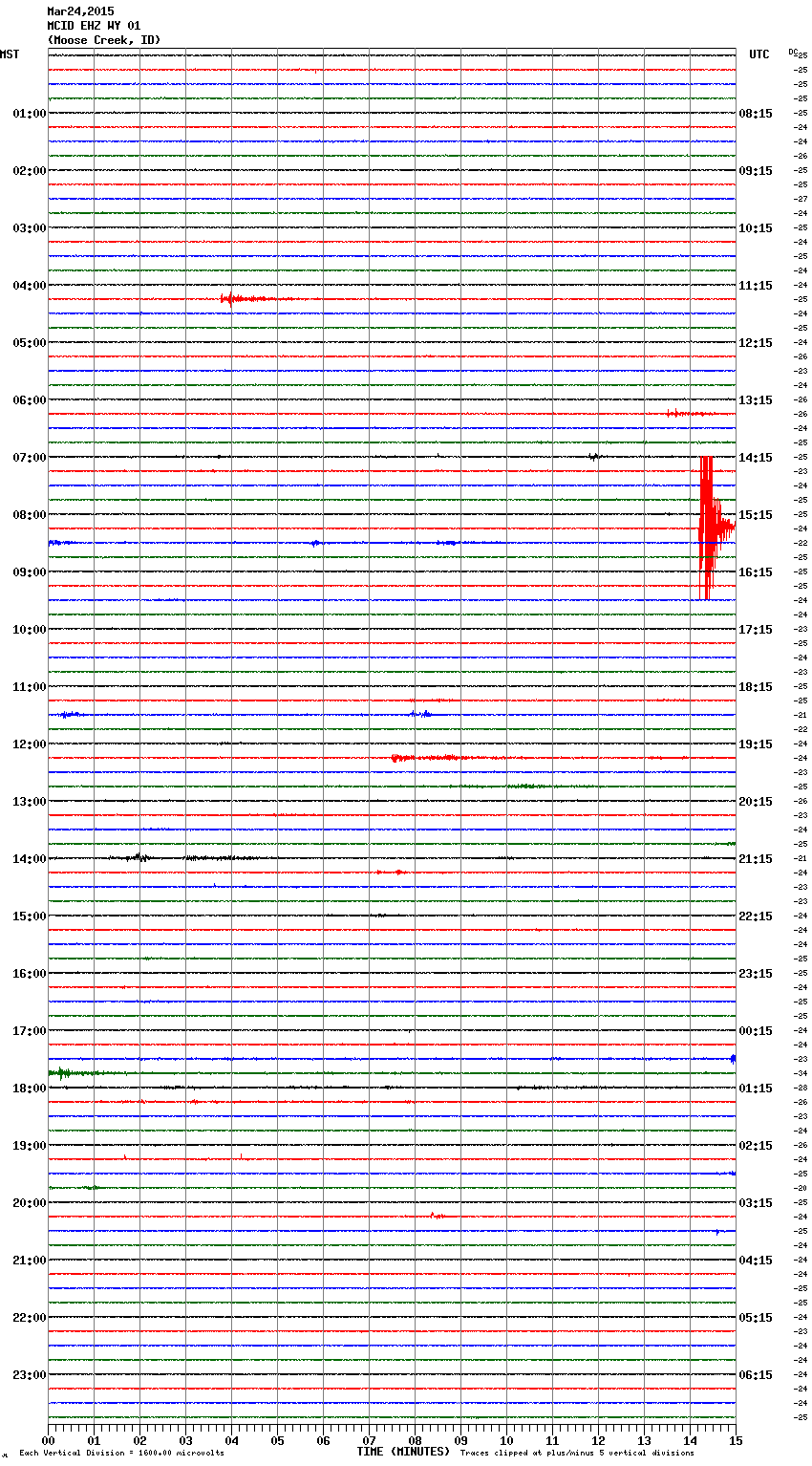812x1466 pixels.
Task: Click the 00:15 UTC time label
Action: click(x=756, y=1031)
